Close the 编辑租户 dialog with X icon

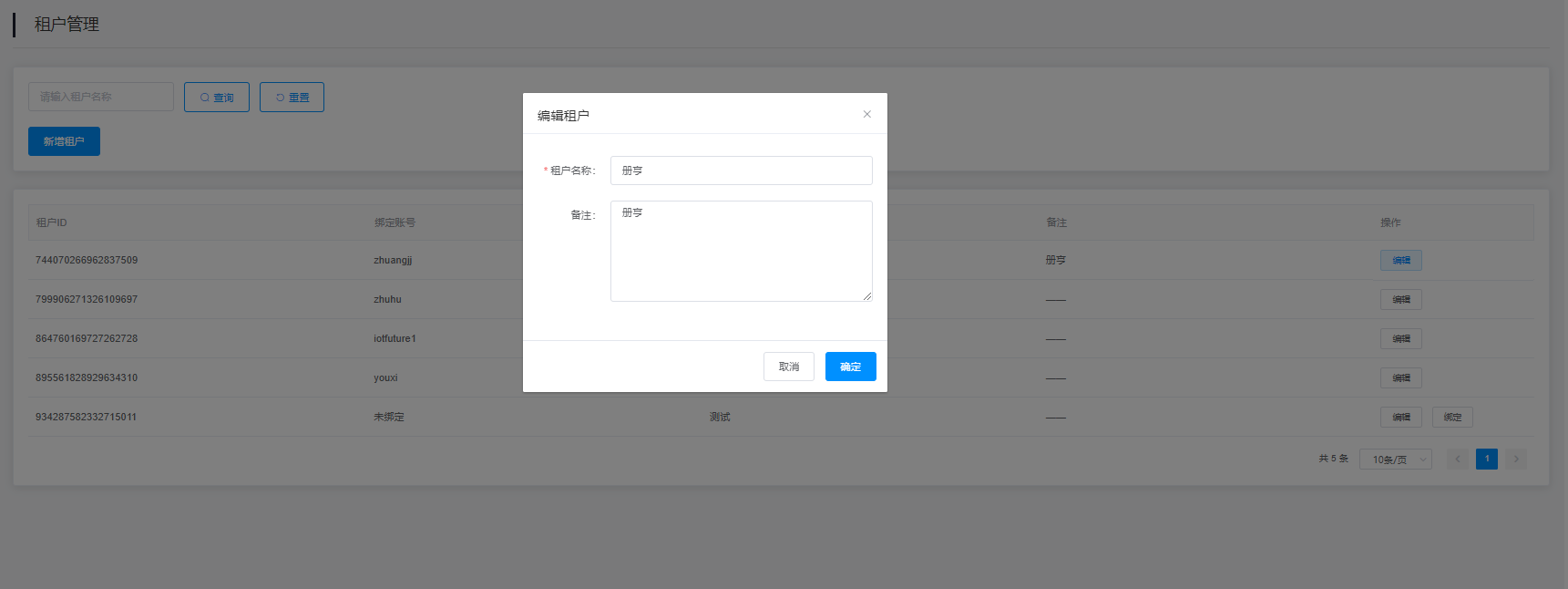(x=866, y=115)
